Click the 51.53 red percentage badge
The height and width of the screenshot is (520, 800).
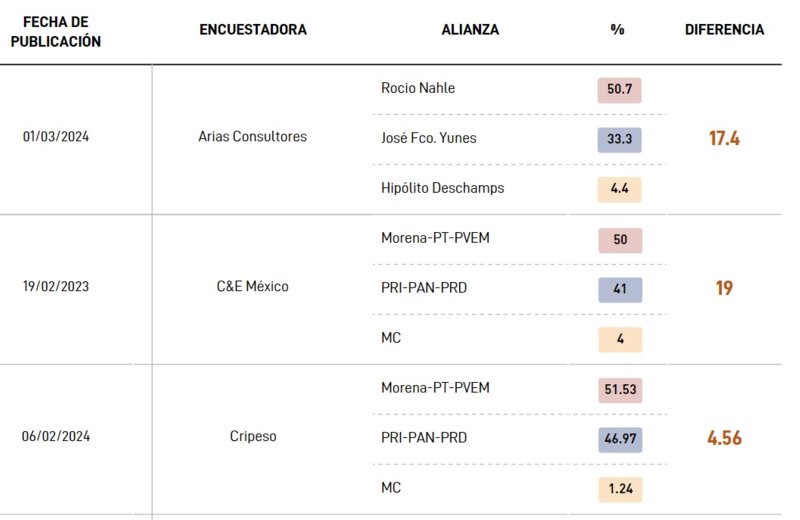click(x=620, y=390)
